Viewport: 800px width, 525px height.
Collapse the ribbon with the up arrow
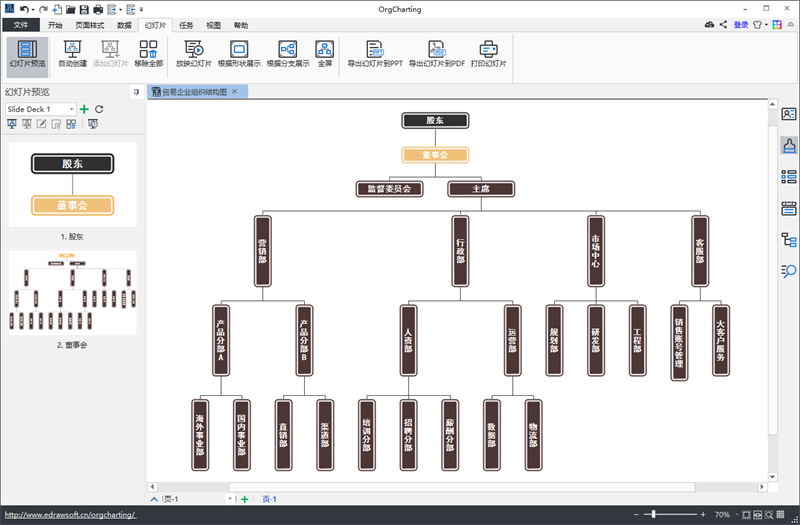coord(790,24)
